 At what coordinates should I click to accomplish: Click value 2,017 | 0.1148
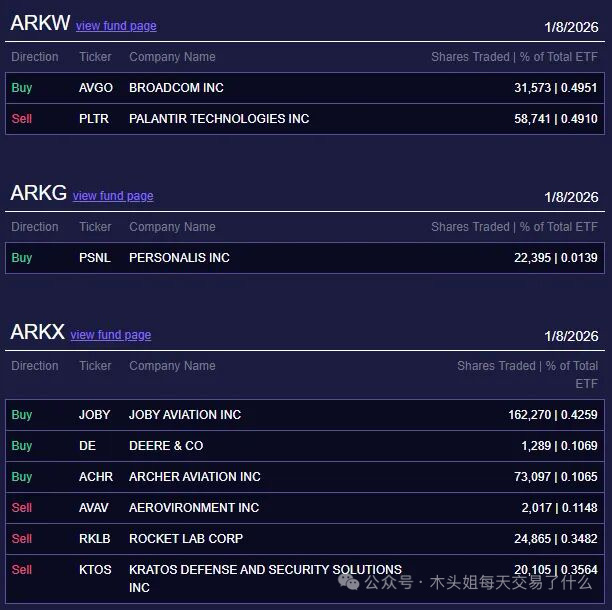click(559, 508)
